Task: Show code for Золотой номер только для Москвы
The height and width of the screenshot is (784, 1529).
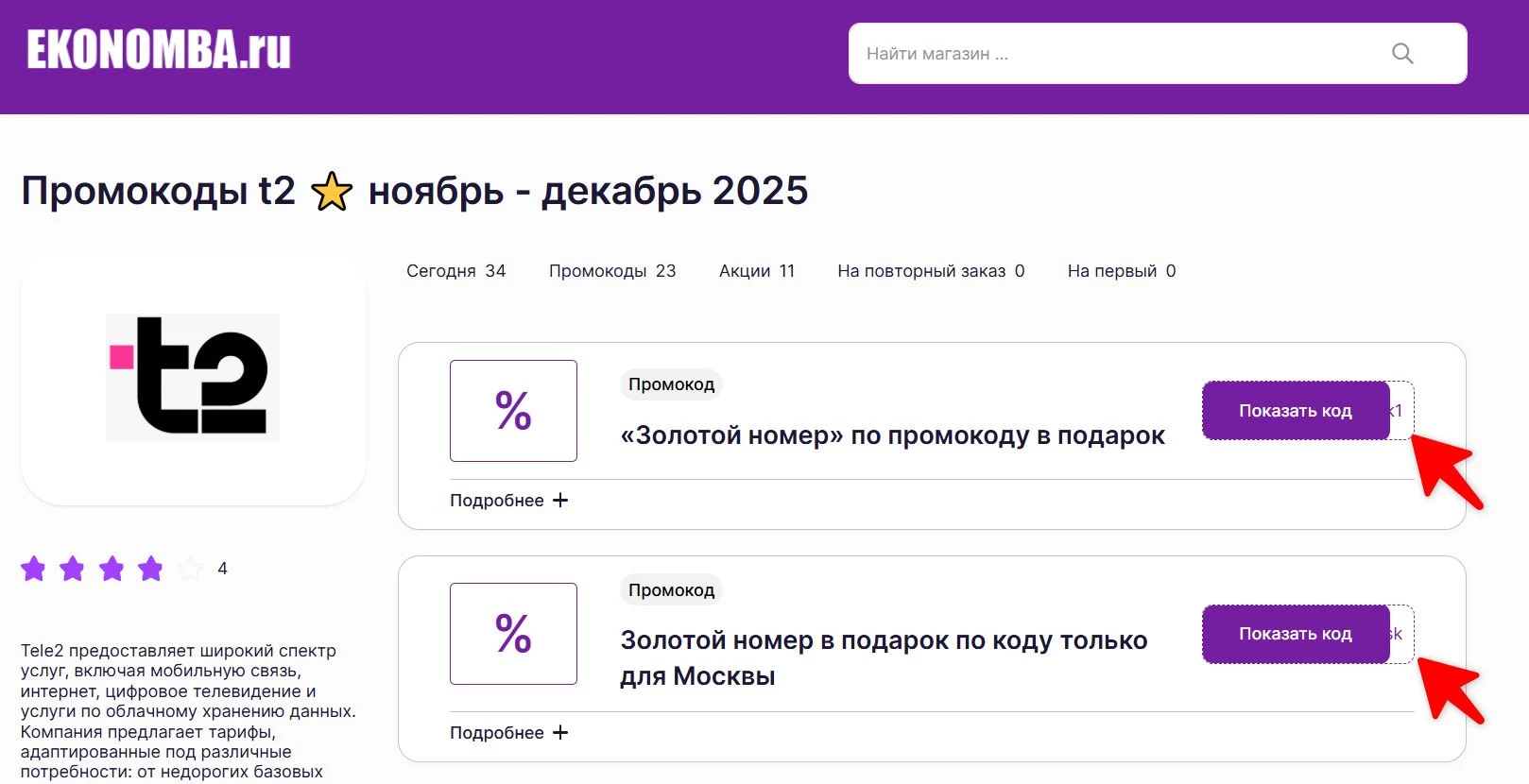Action: point(1296,634)
